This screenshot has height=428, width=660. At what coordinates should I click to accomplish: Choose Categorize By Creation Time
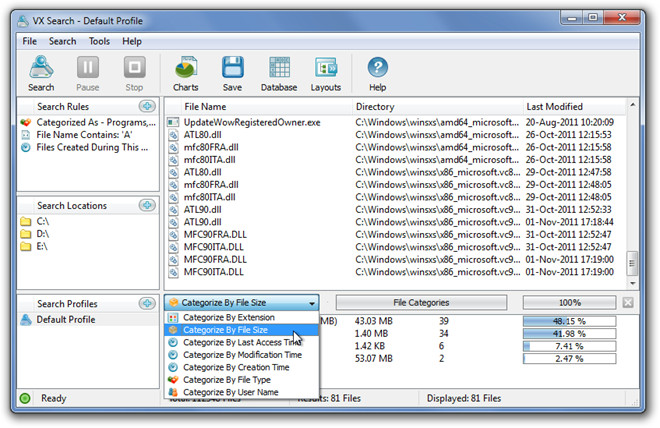coord(242,367)
